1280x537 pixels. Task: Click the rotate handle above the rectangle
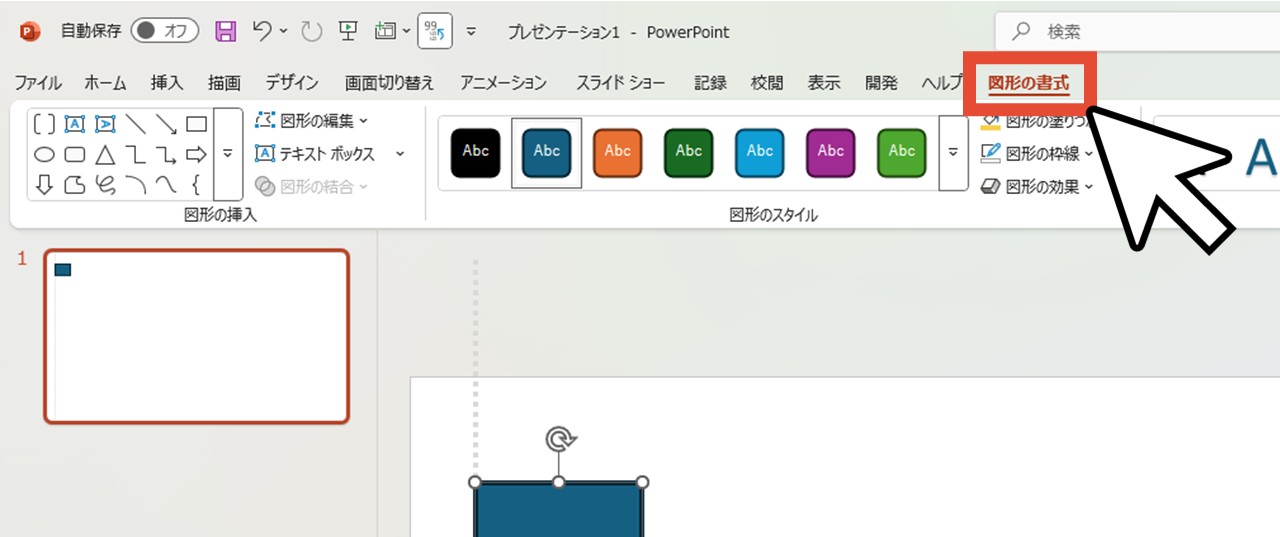(560, 439)
